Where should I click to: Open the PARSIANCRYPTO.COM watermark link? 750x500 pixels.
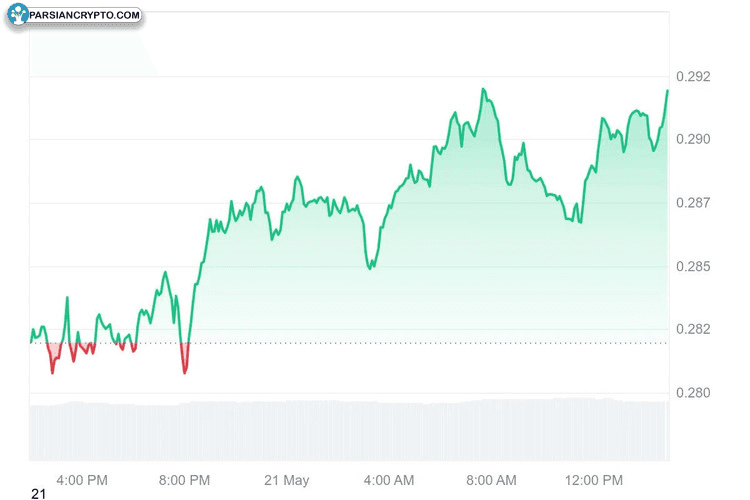[85, 15]
